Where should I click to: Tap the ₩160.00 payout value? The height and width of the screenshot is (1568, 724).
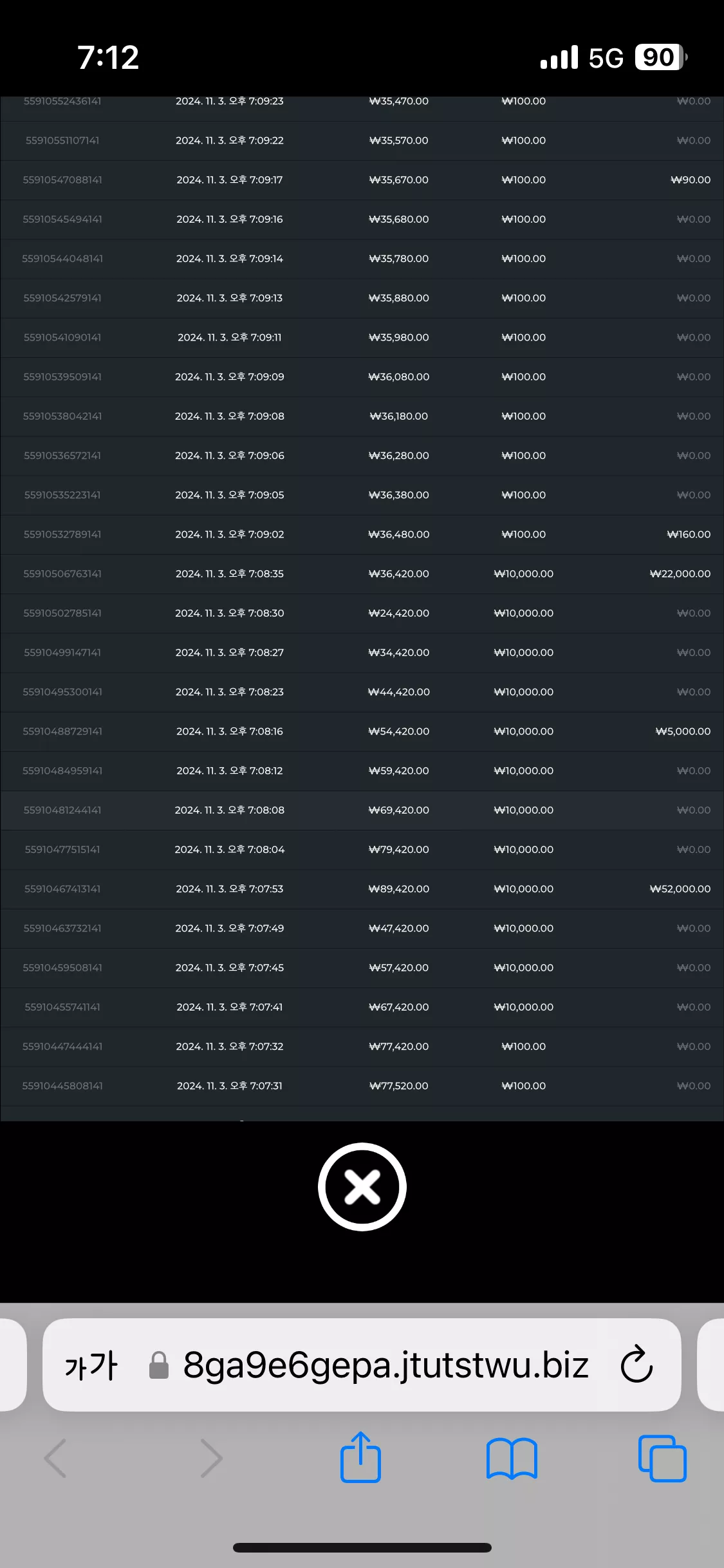(x=689, y=534)
